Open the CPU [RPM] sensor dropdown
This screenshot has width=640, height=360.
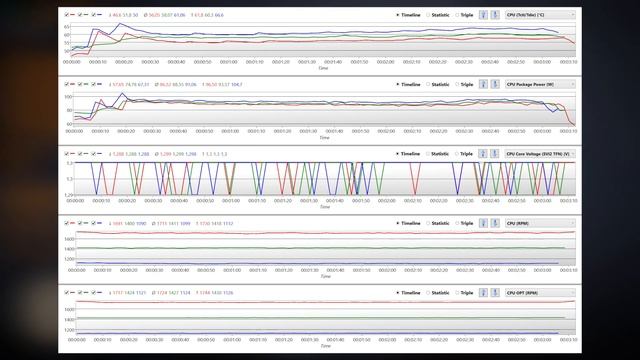(x=540, y=223)
